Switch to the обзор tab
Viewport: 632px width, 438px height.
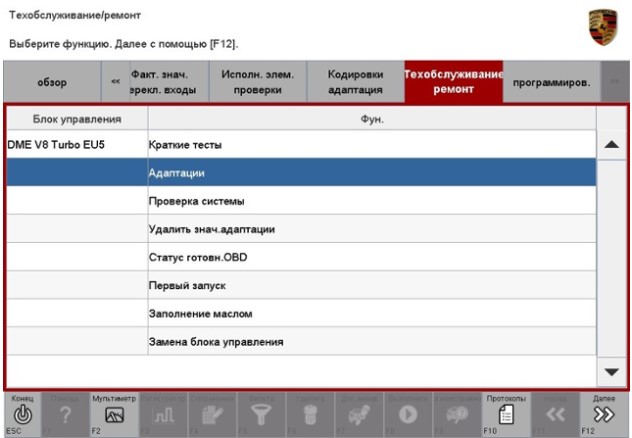52,83
